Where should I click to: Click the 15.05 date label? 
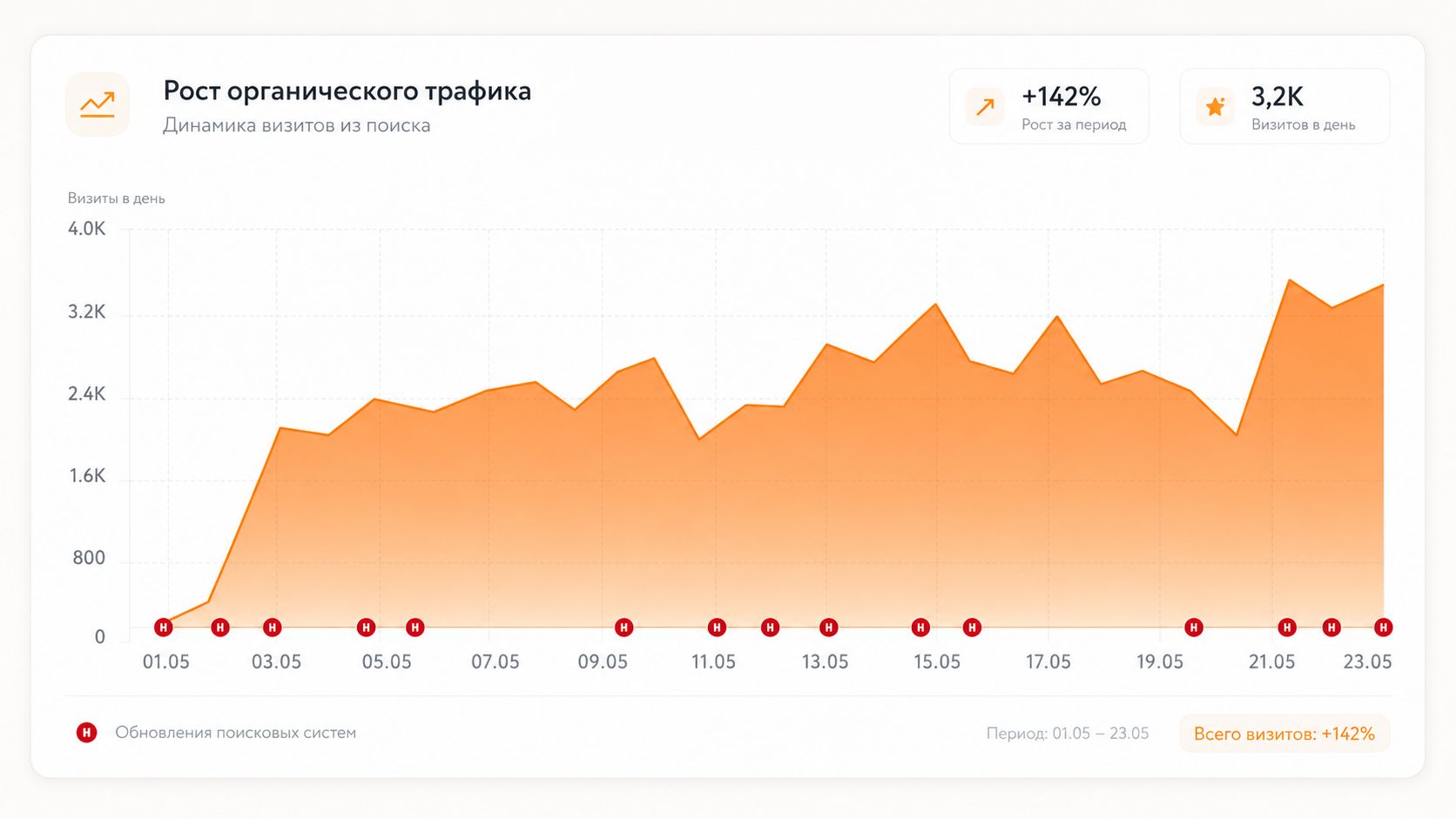tap(937, 662)
